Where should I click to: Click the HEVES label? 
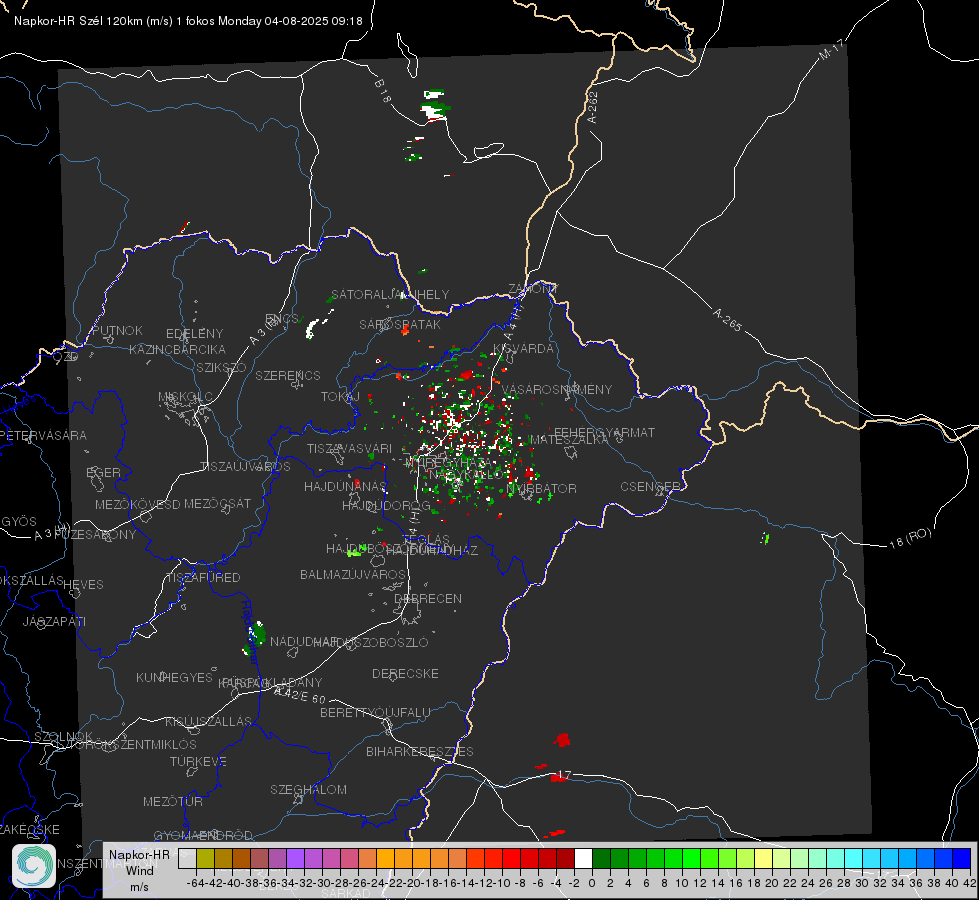click(x=83, y=585)
